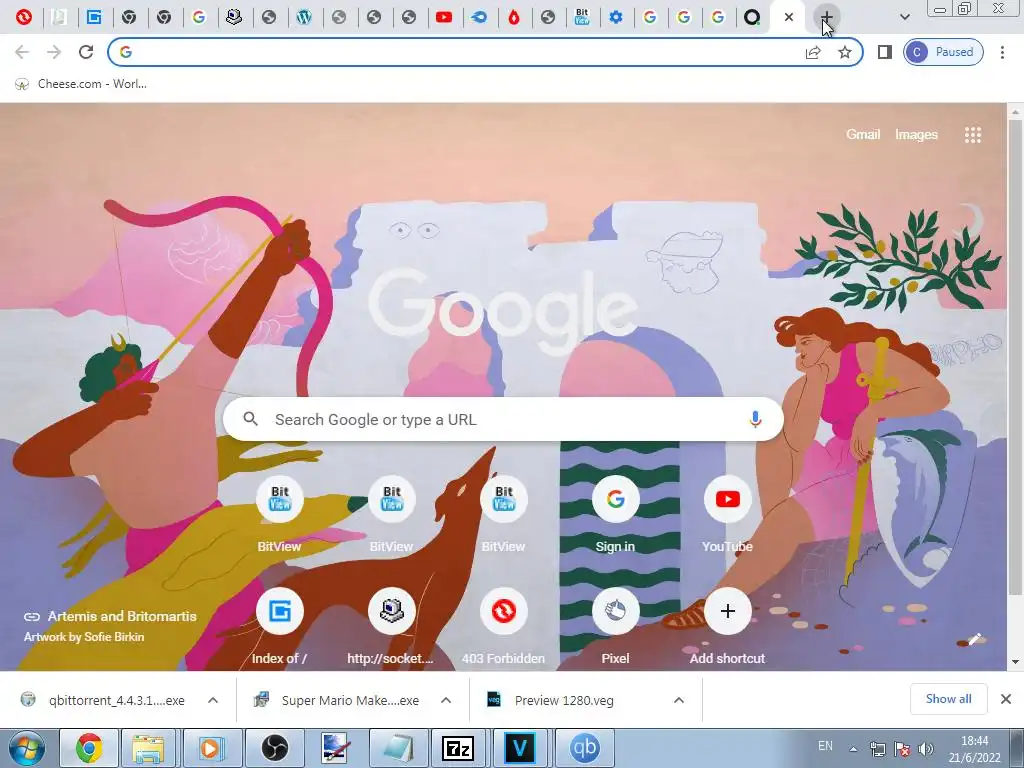Select the tab with the computer icon

233,18
